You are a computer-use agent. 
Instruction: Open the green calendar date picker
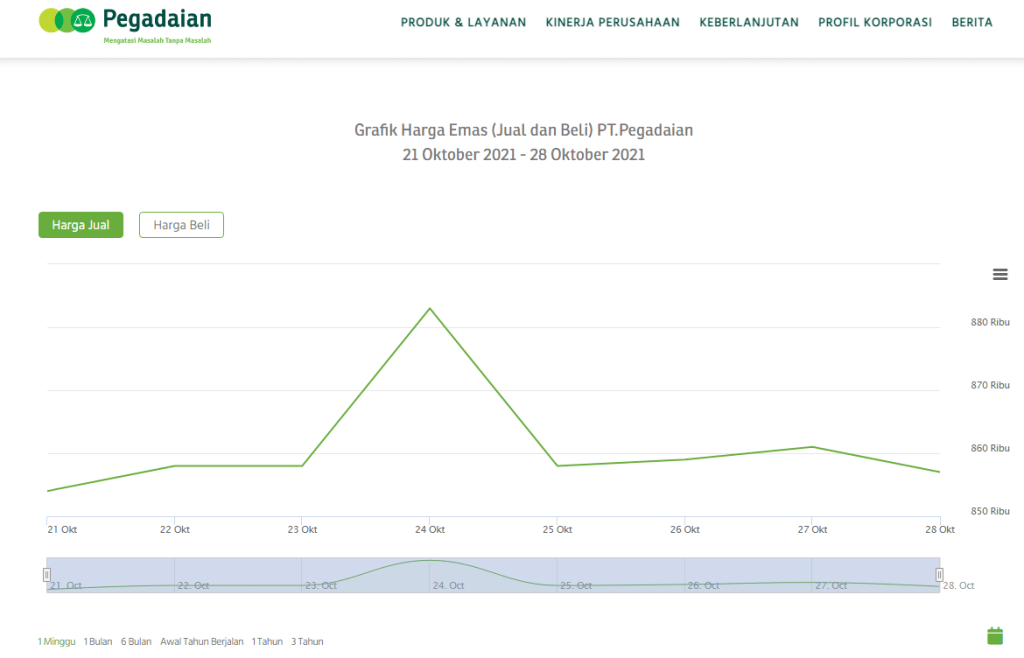pos(994,635)
